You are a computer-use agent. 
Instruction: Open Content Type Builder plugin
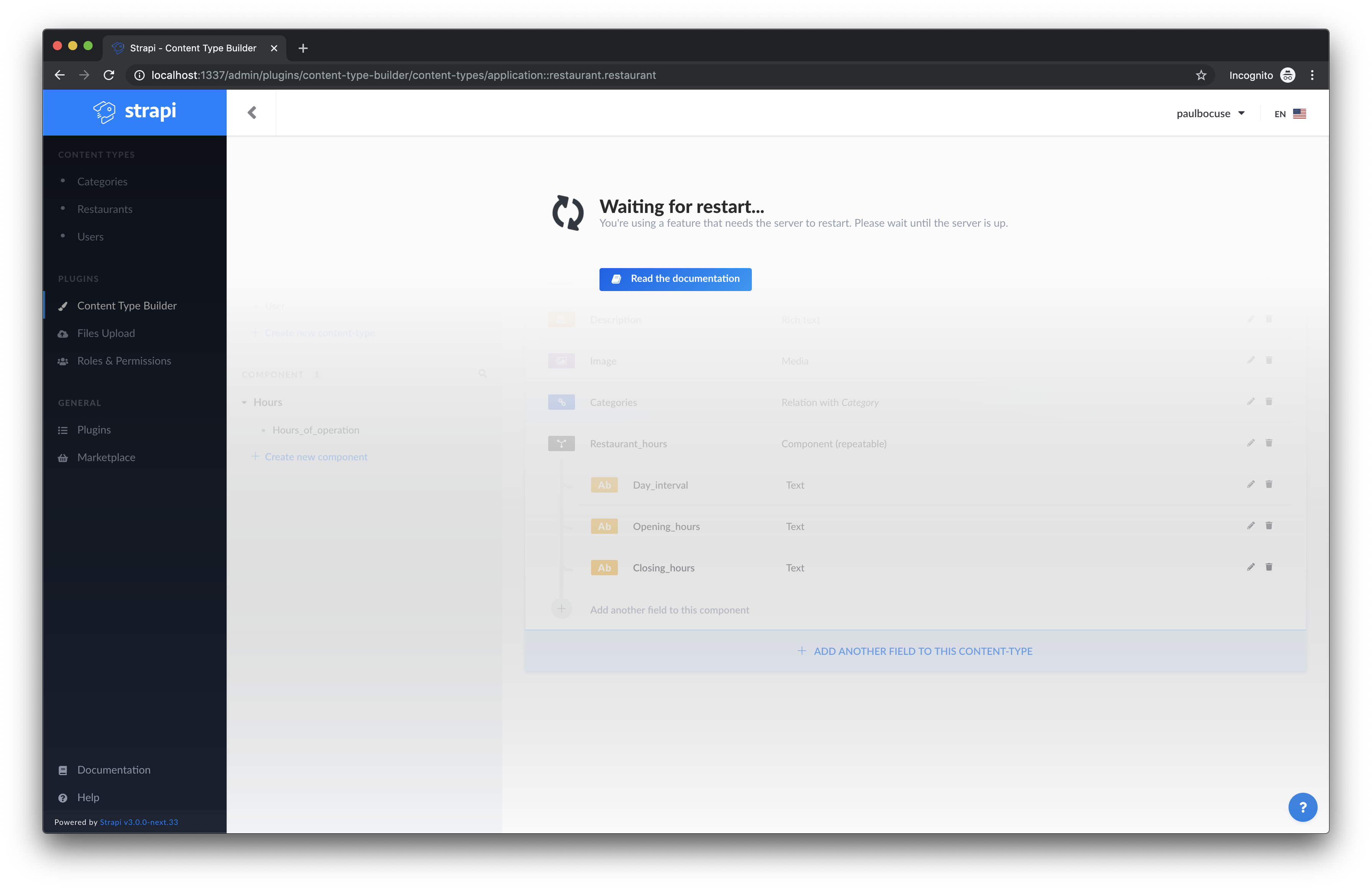(127, 306)
